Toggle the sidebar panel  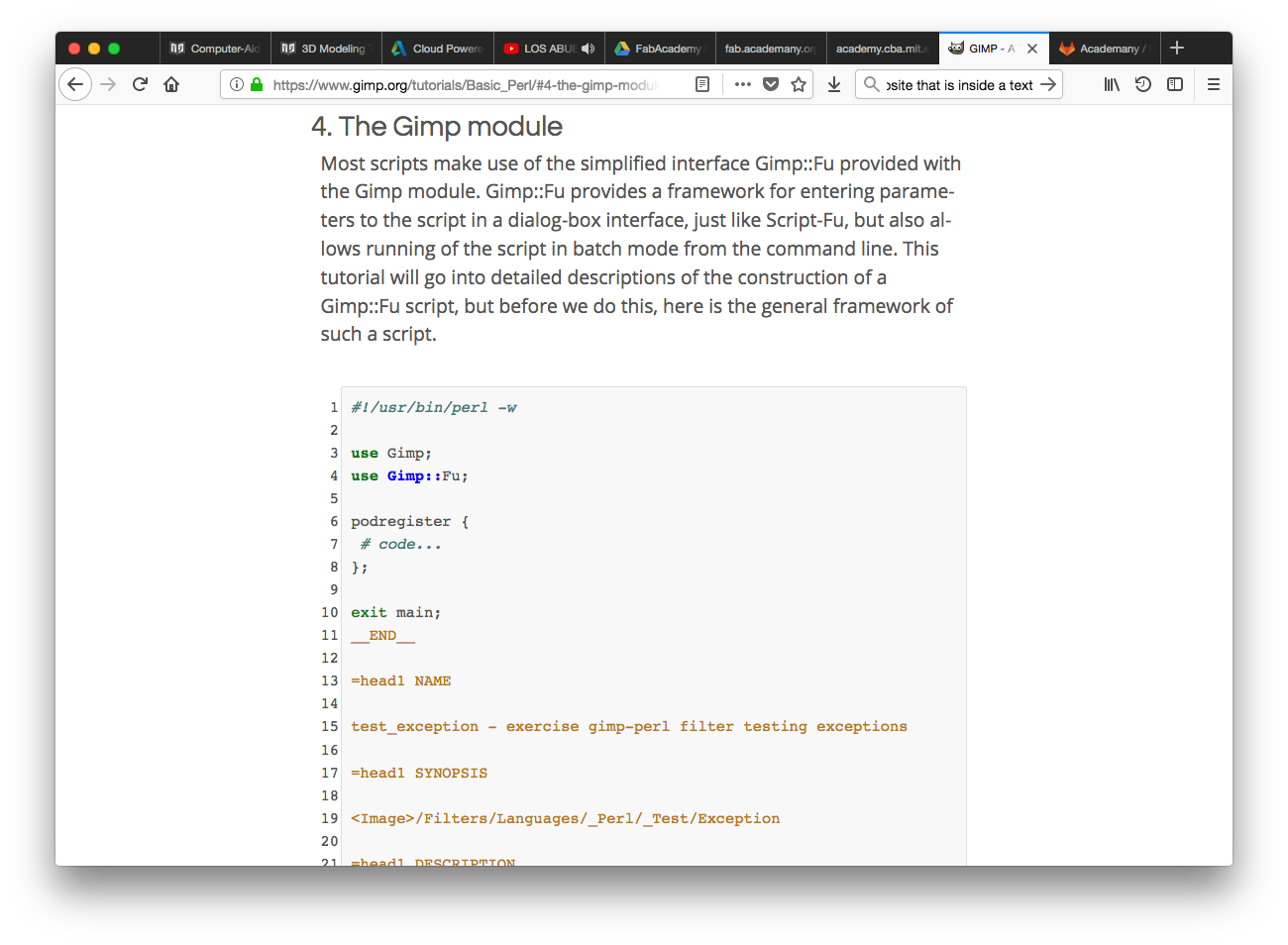point(1175,85)
